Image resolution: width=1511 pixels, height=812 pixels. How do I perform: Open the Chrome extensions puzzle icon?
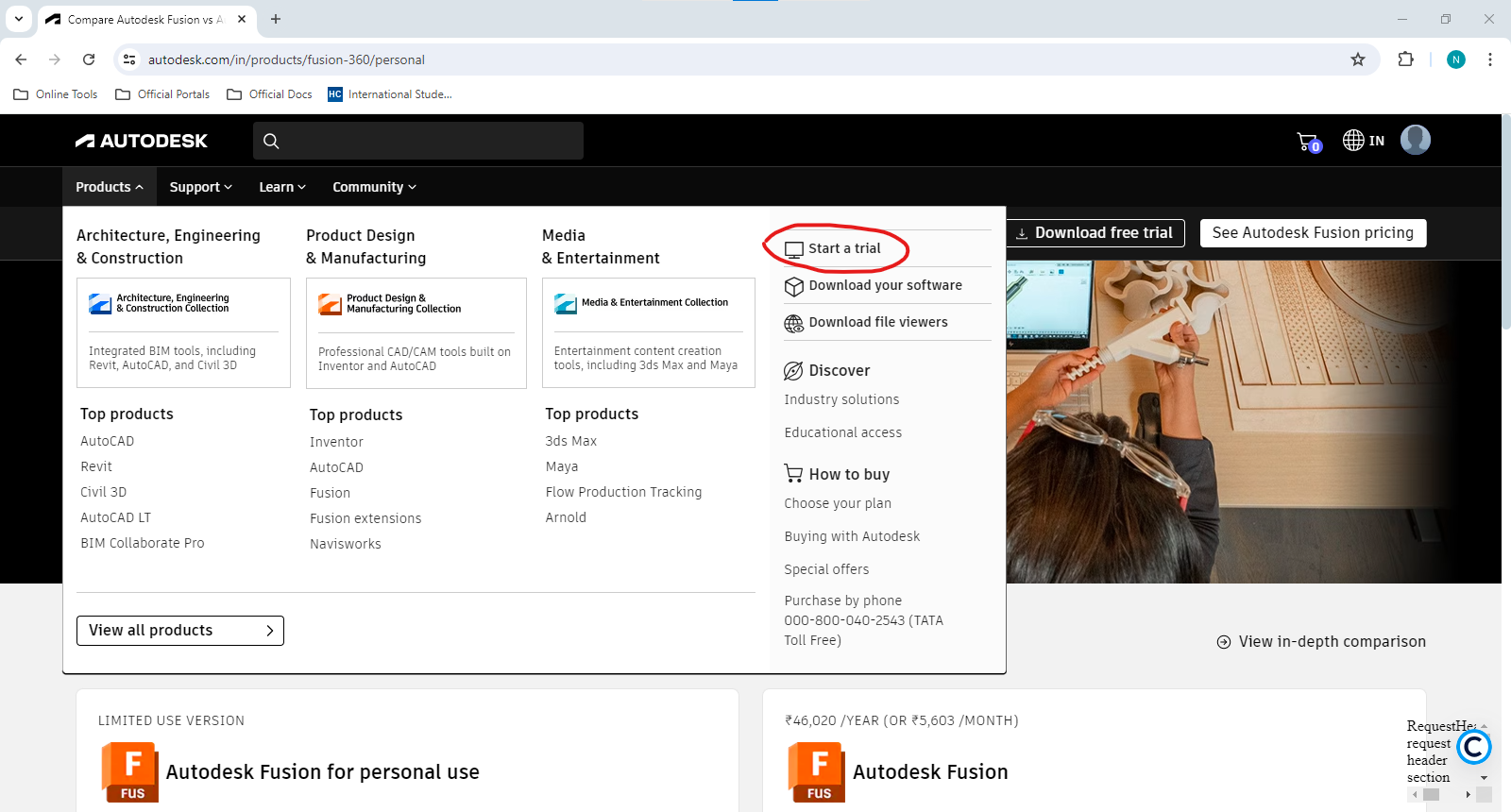coord(1405,59)
